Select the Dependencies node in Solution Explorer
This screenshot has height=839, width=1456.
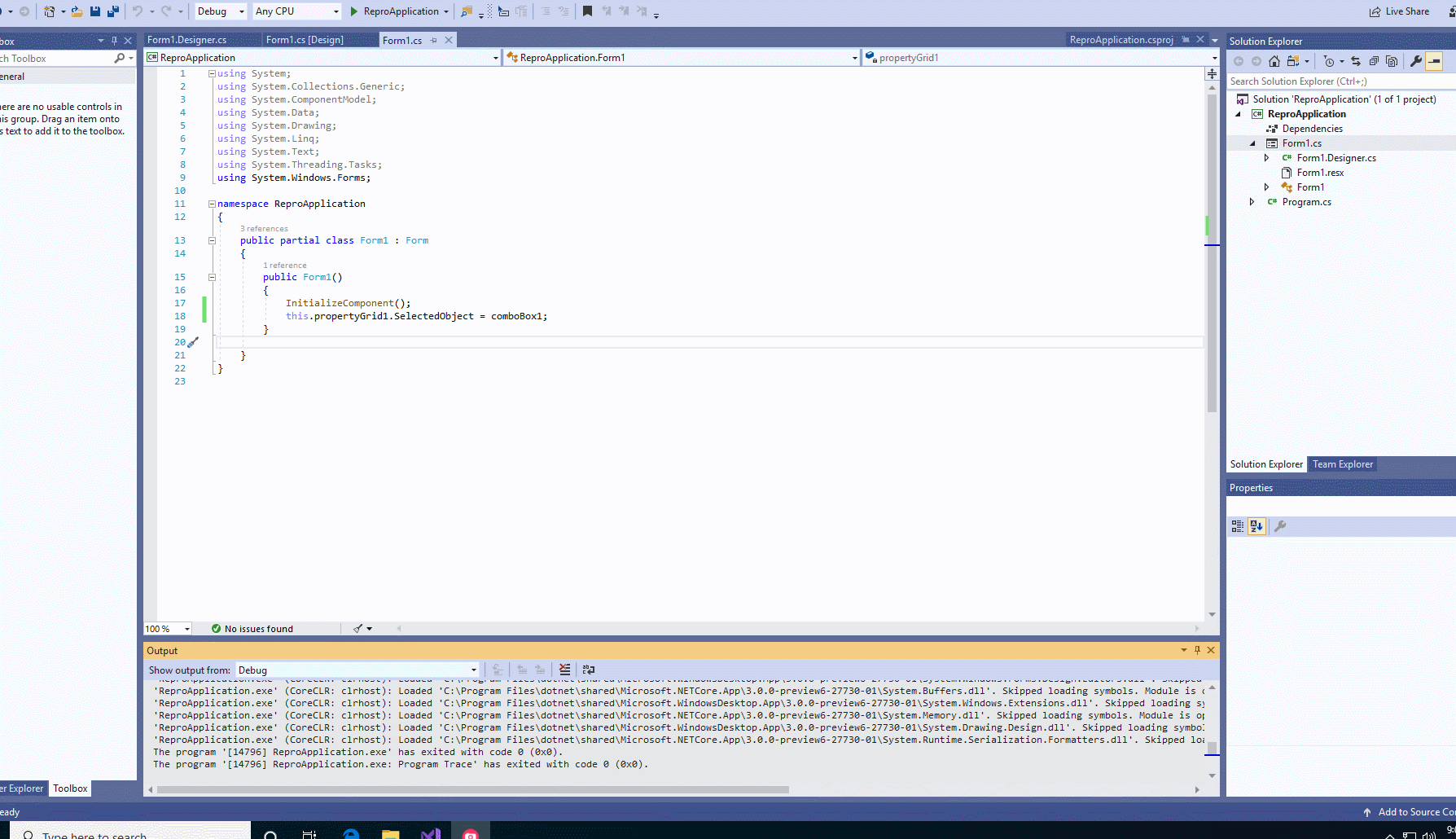click(x=1312, y=129)
